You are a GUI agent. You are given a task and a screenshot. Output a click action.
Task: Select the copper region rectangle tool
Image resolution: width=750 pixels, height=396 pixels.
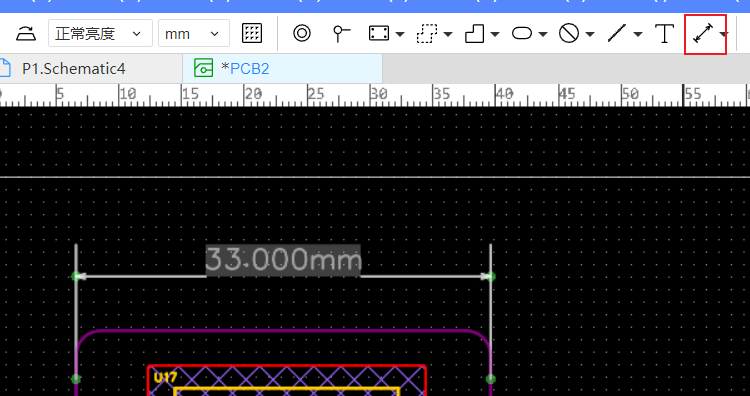click(379, 33)
